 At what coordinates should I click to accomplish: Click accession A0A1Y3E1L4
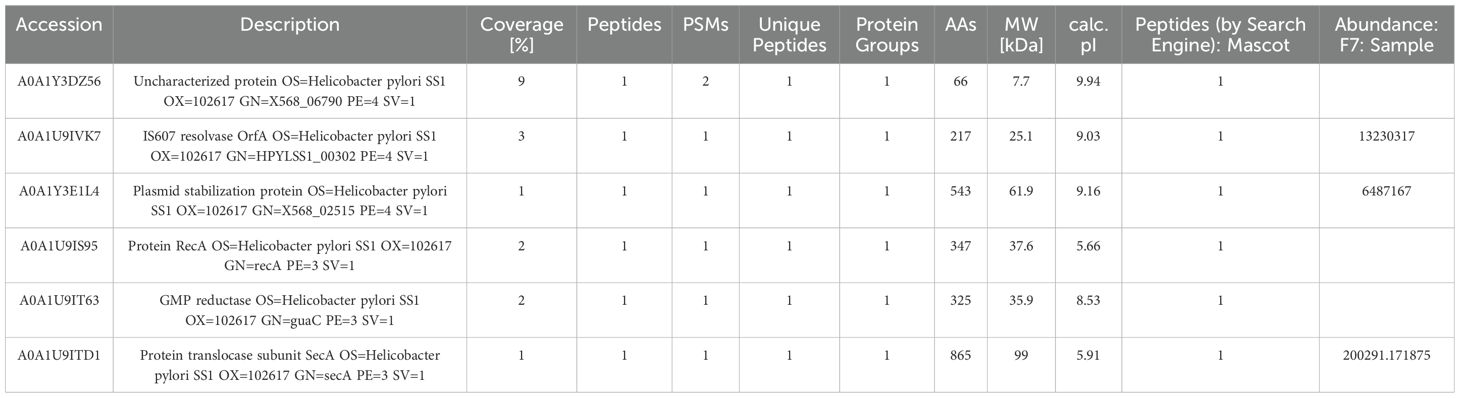54,191
